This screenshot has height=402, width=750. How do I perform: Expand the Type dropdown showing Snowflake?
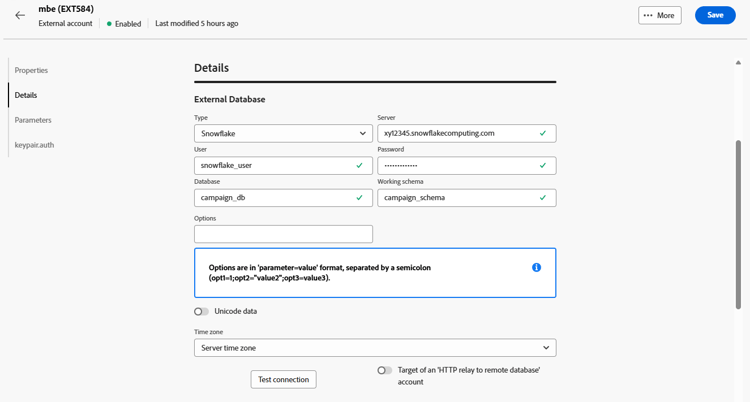click(283, 133)
